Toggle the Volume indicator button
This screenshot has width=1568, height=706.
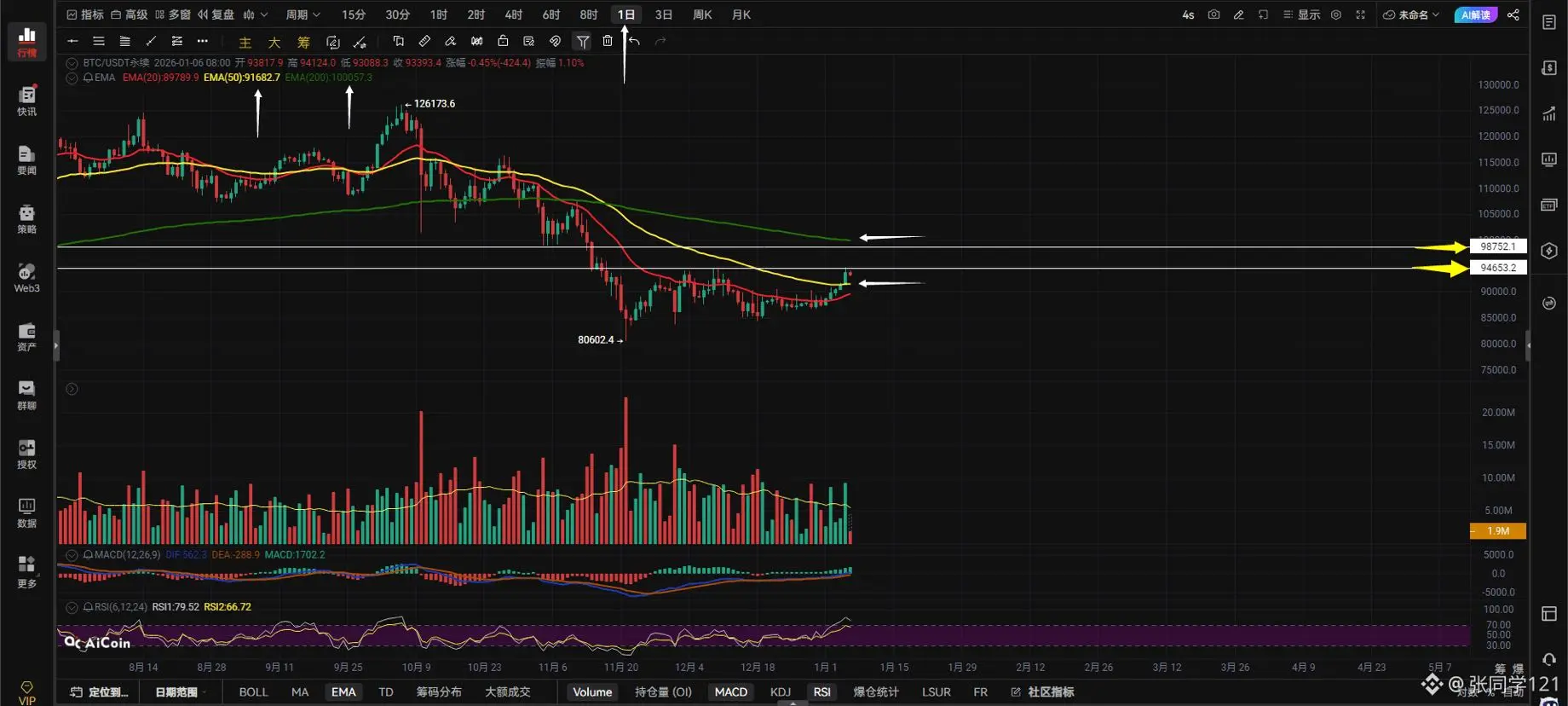coord(592,692)
